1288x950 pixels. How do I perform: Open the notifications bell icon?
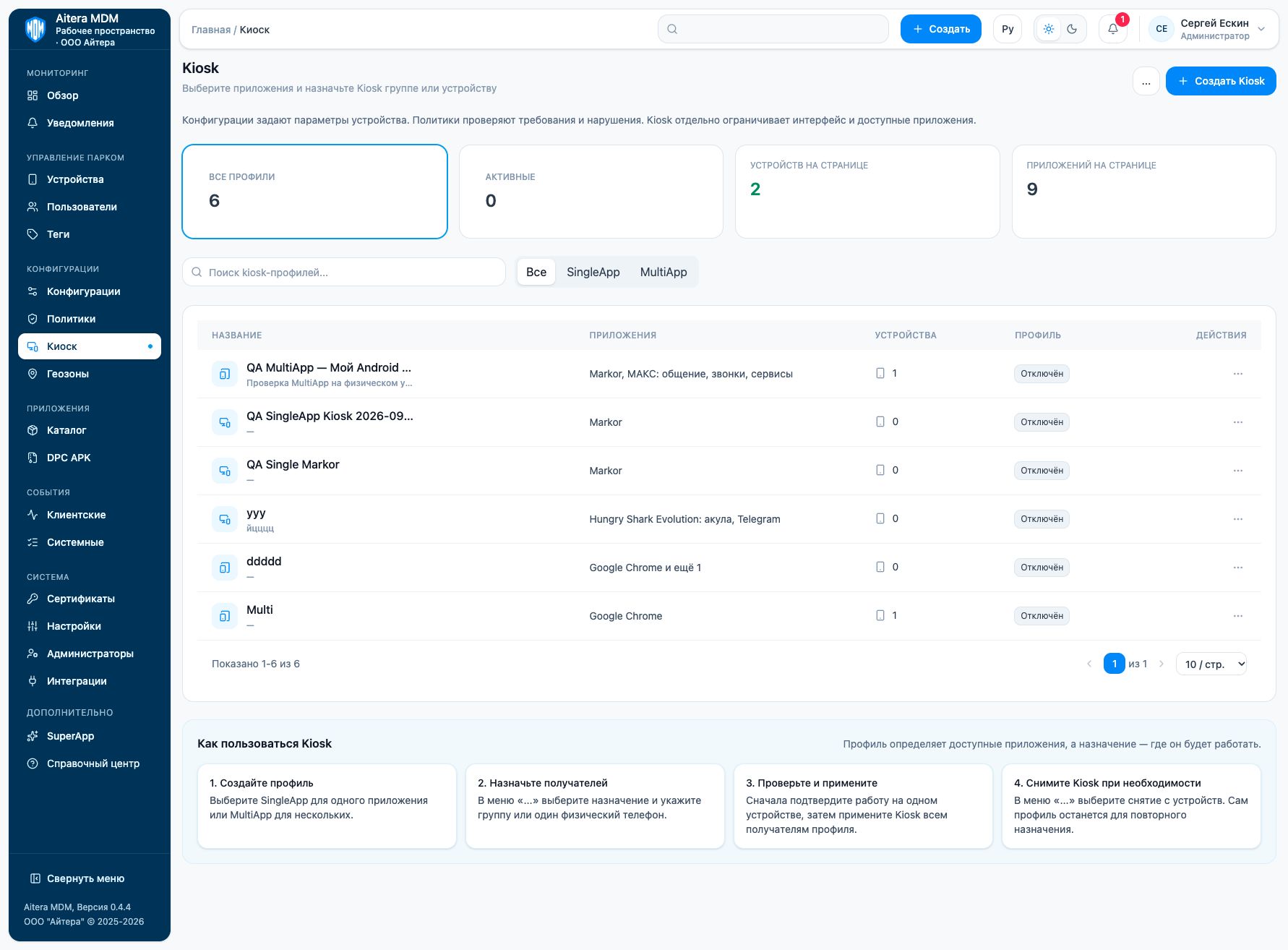click(1112, 29)
